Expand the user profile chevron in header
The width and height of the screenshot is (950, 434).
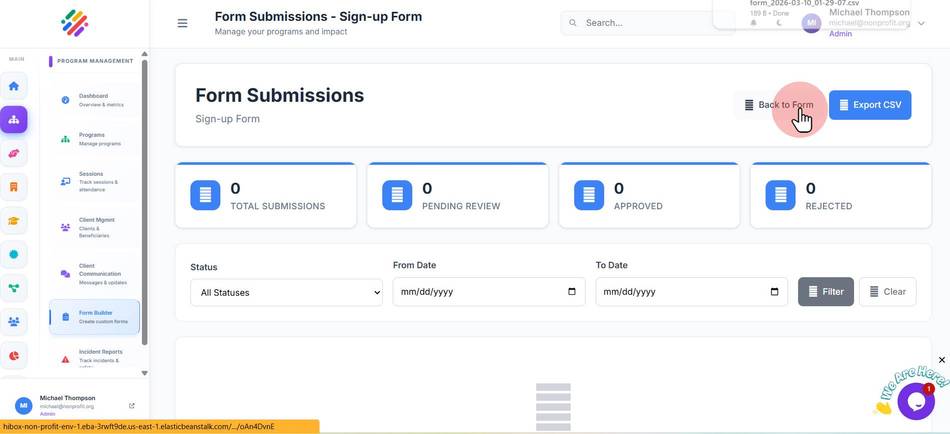pos(922,24)
